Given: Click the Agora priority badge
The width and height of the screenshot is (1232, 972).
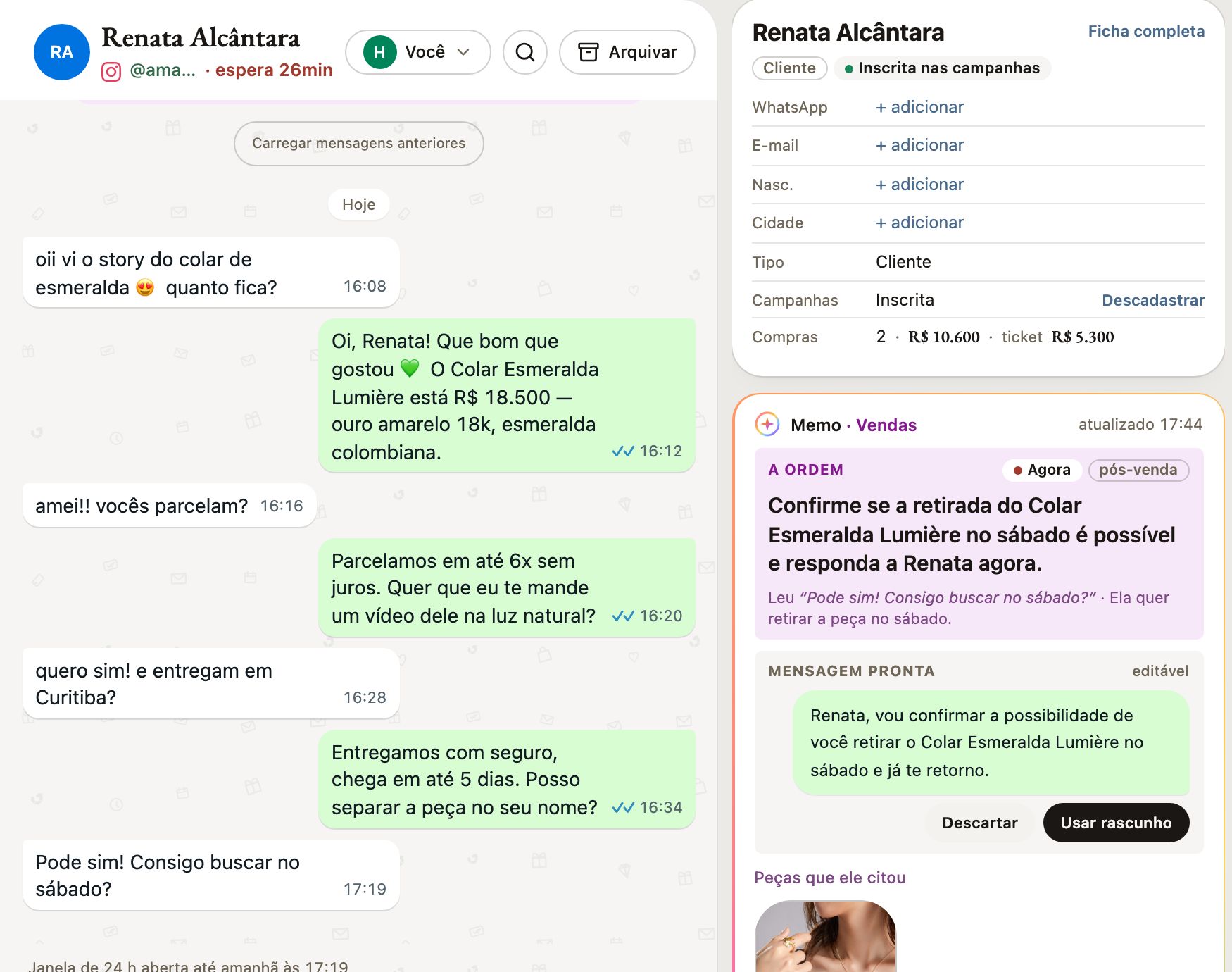Looking at the screenshot, I should point(1042,471).
